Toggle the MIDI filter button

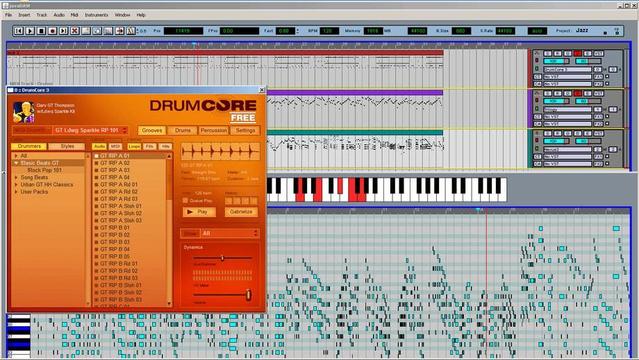tap(116, 146)
